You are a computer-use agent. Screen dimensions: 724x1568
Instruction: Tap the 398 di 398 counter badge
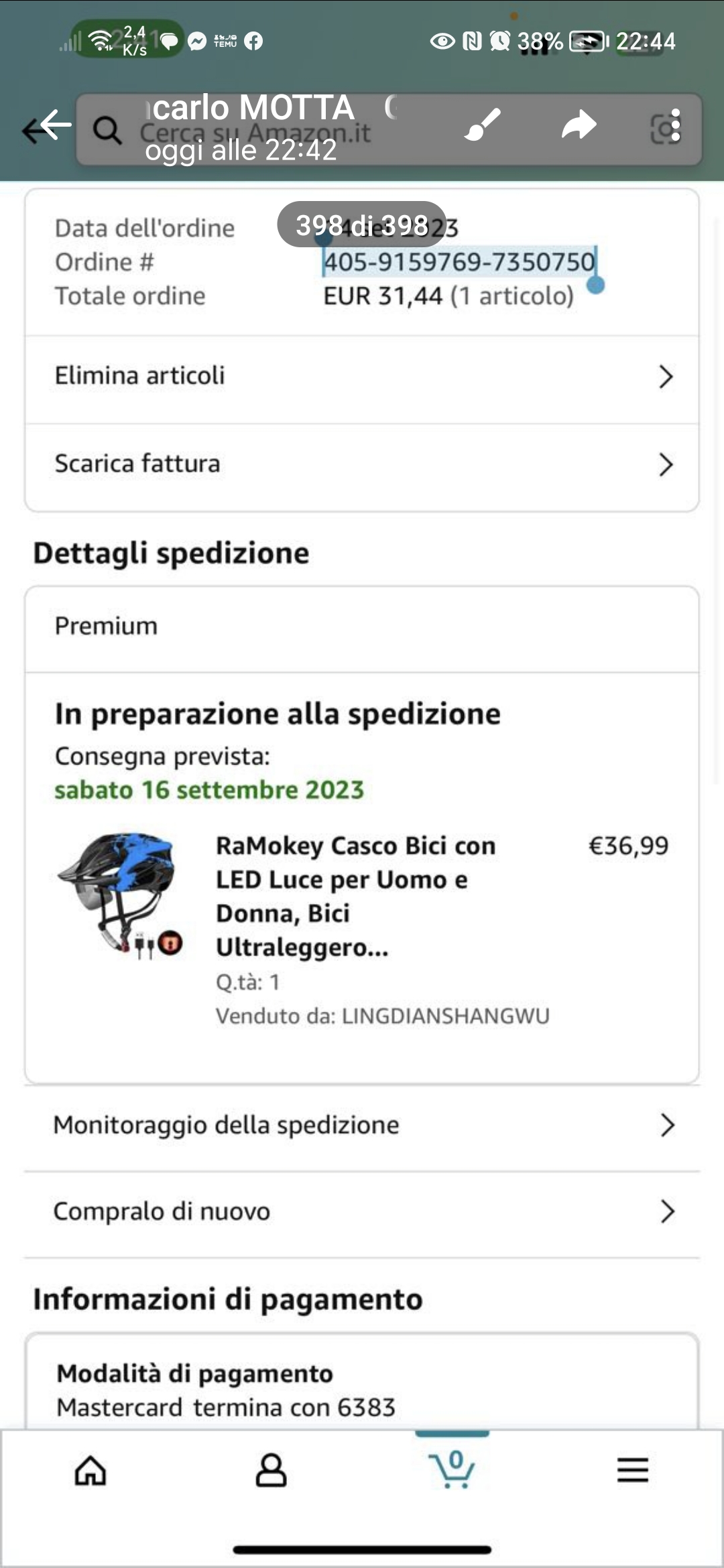point(362,225)
